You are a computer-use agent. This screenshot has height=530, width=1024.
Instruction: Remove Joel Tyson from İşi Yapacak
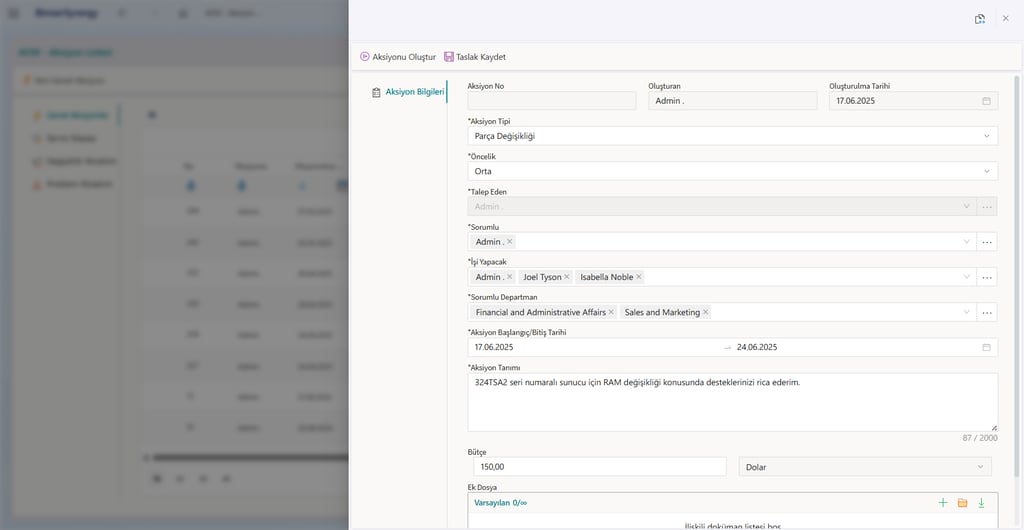point(567,277)
